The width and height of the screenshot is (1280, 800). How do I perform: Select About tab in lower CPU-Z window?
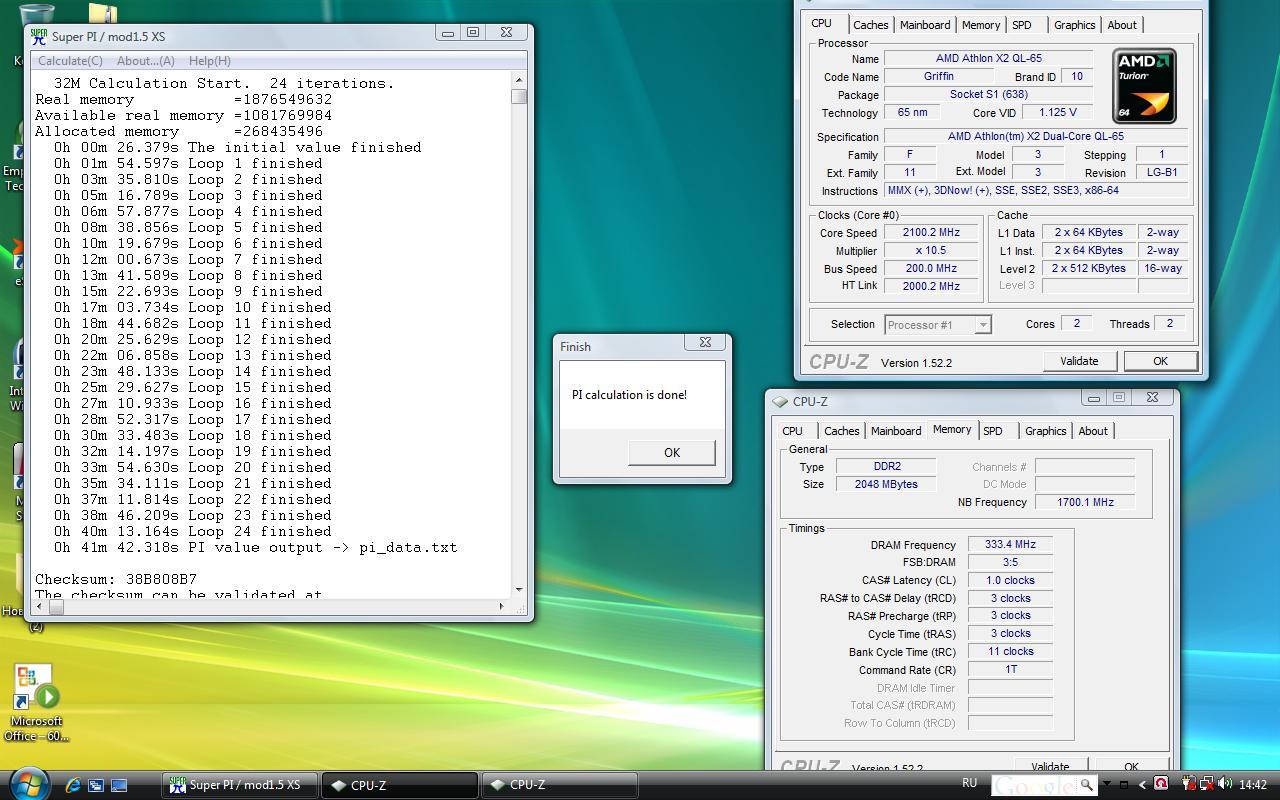pos(1093,431)
